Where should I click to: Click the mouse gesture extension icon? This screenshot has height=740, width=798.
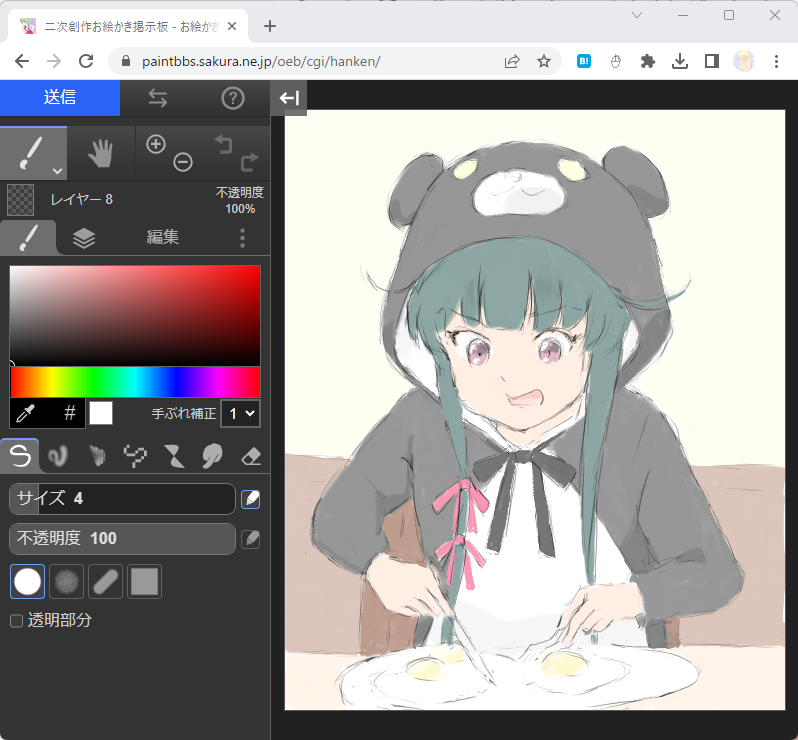616,62
